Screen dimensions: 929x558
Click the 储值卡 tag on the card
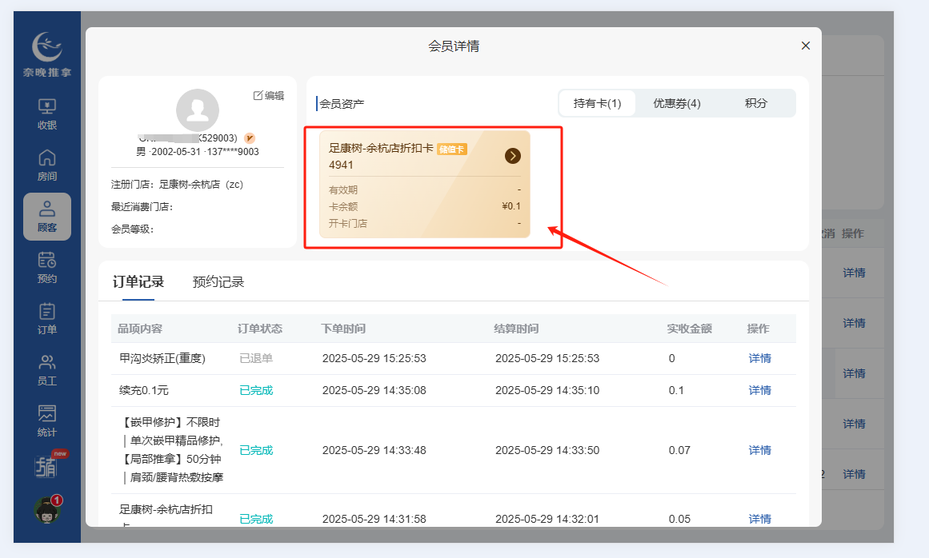coord(451,149)
